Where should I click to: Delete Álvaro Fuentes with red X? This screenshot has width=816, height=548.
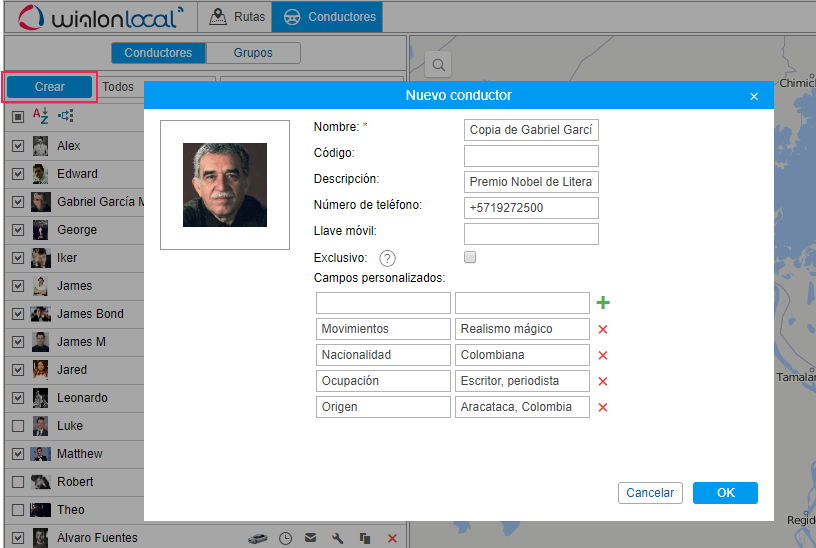[392, 538]
